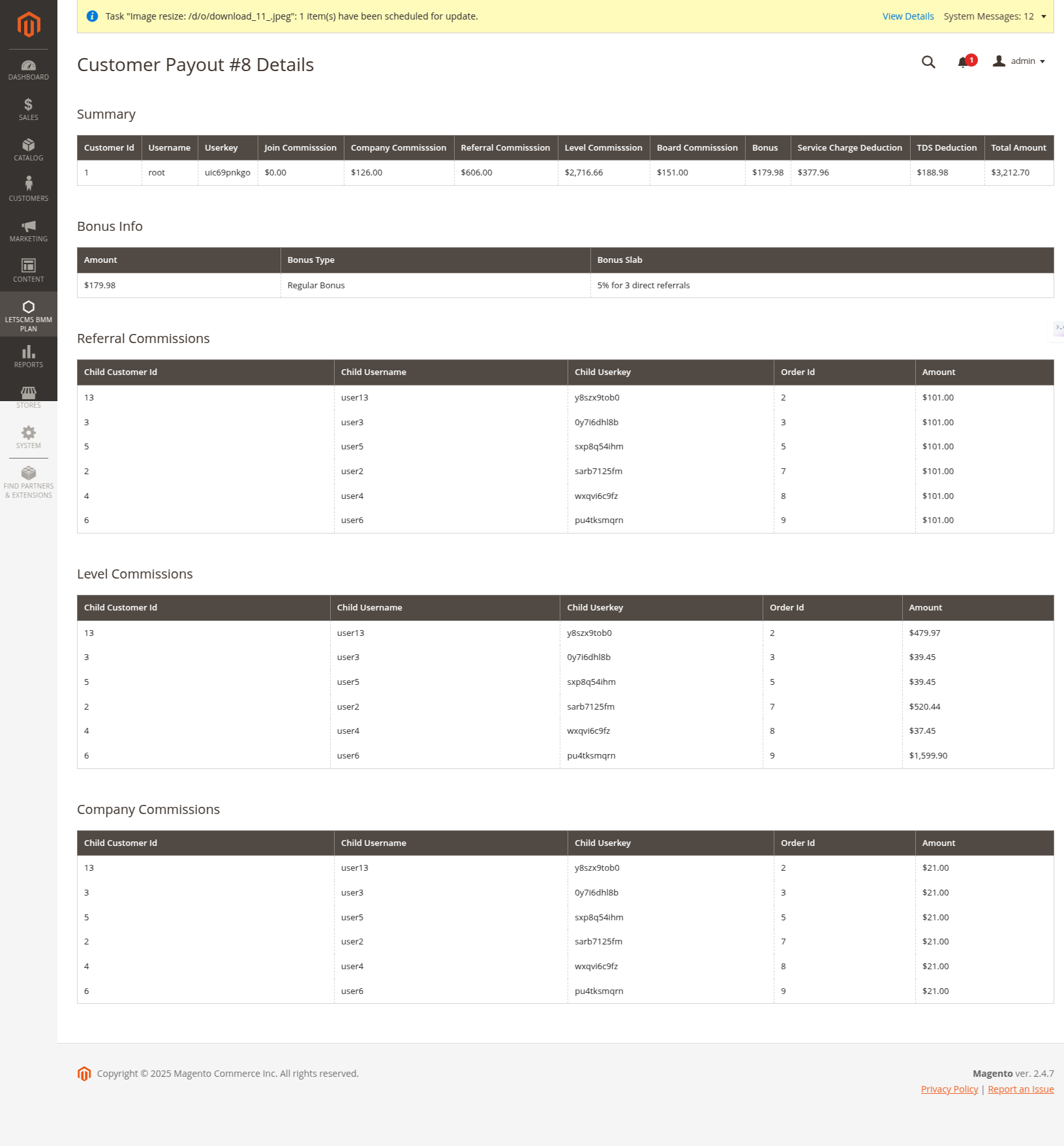Expand the System Messages dropdown arrow
Screen dimensions: 1064x1146
(1044, 17)
